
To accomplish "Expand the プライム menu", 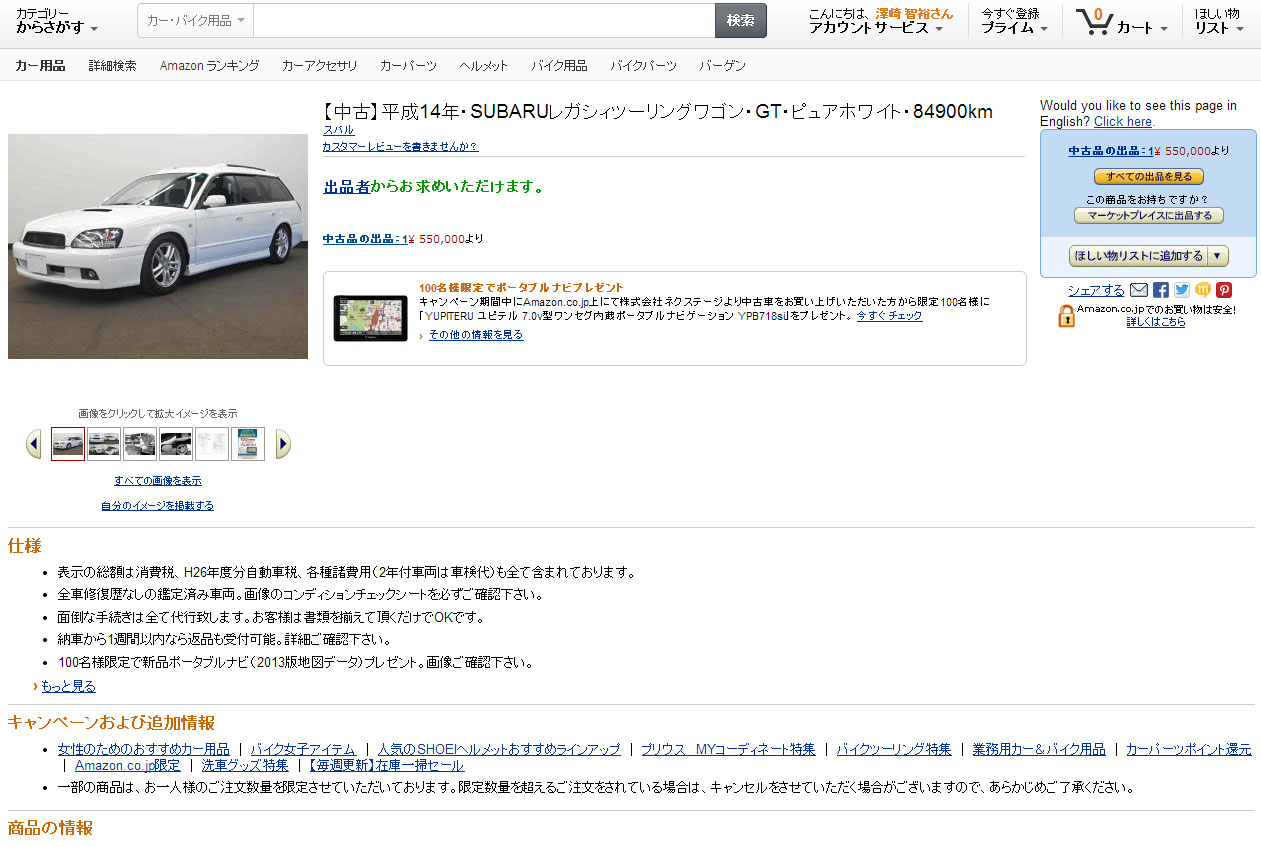I will (x=1014, y=28).
